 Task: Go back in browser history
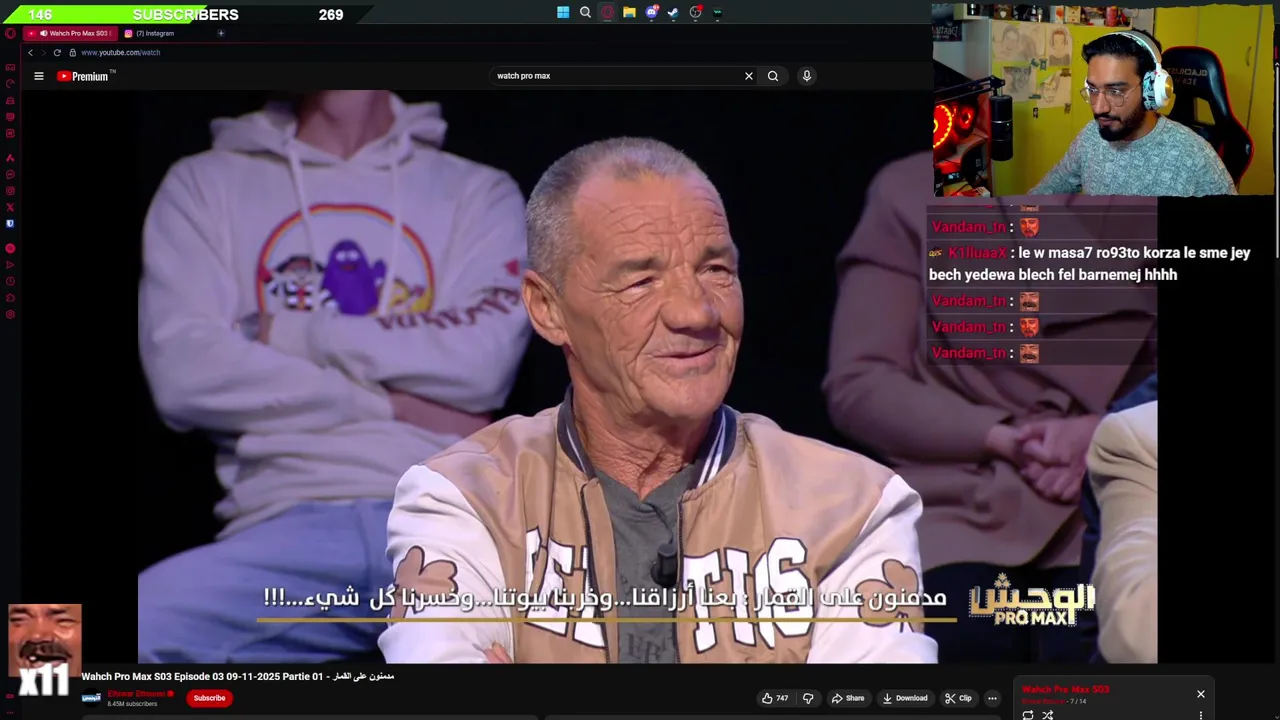(31, 52)
